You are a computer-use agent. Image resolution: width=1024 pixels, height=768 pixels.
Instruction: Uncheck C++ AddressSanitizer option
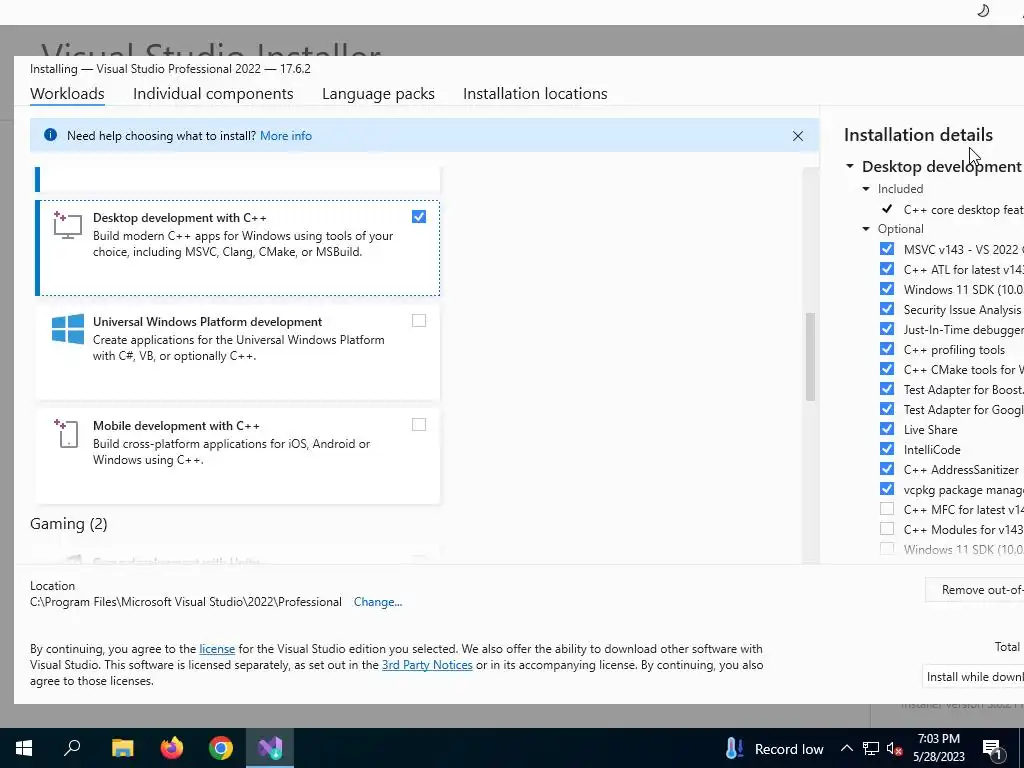[886, 469]
